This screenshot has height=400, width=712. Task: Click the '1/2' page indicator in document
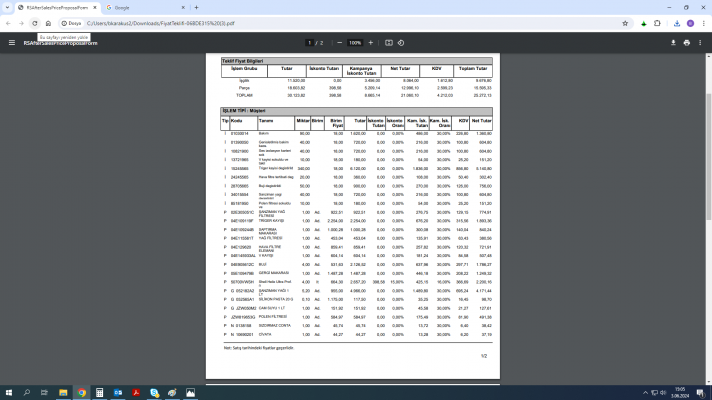pyautogui.click(x=484, y=356)
